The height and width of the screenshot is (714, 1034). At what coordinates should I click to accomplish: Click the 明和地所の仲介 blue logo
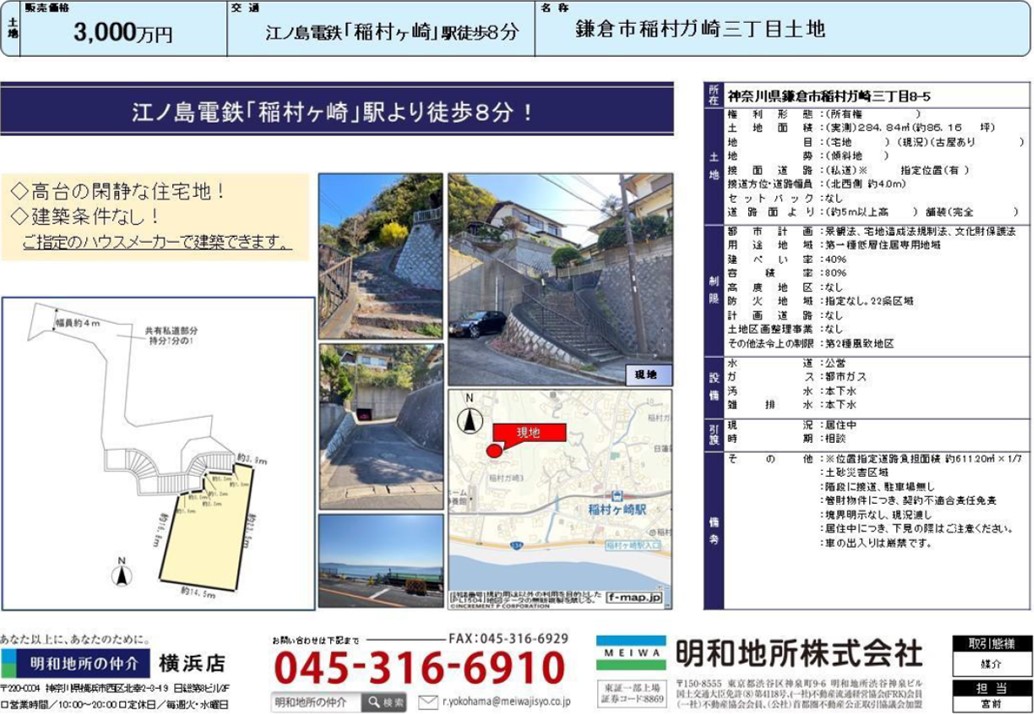(76, 663)
